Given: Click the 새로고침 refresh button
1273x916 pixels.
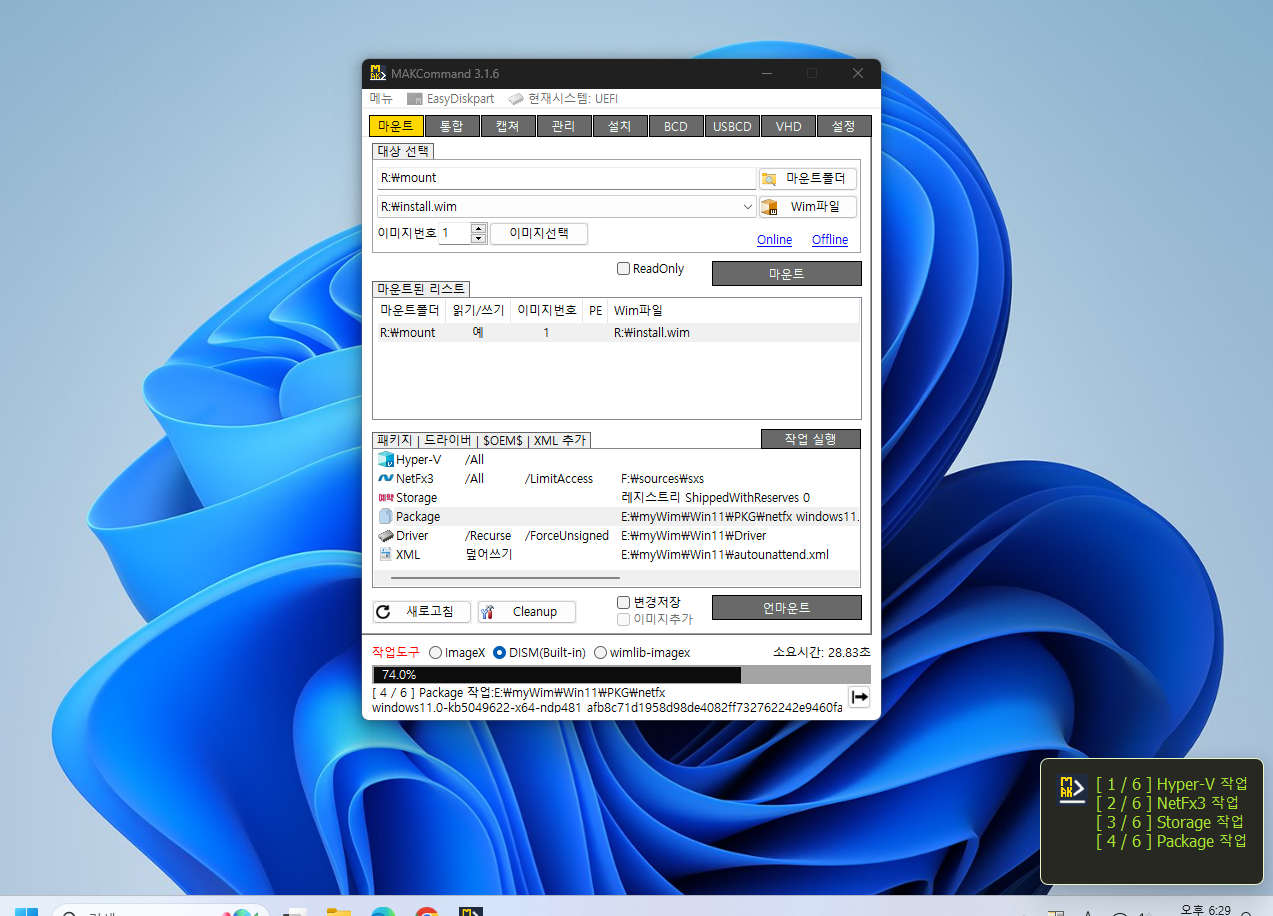Looking at the screenshot, I should tap(420, 612).
